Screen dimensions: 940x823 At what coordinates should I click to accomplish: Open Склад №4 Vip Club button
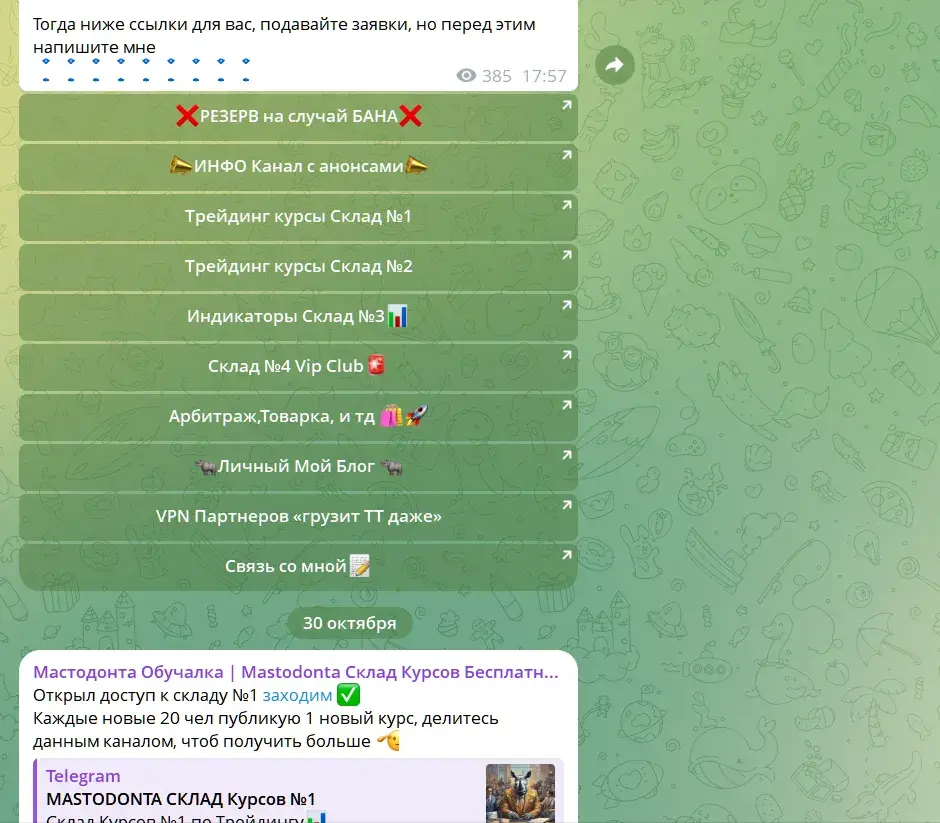298,366
